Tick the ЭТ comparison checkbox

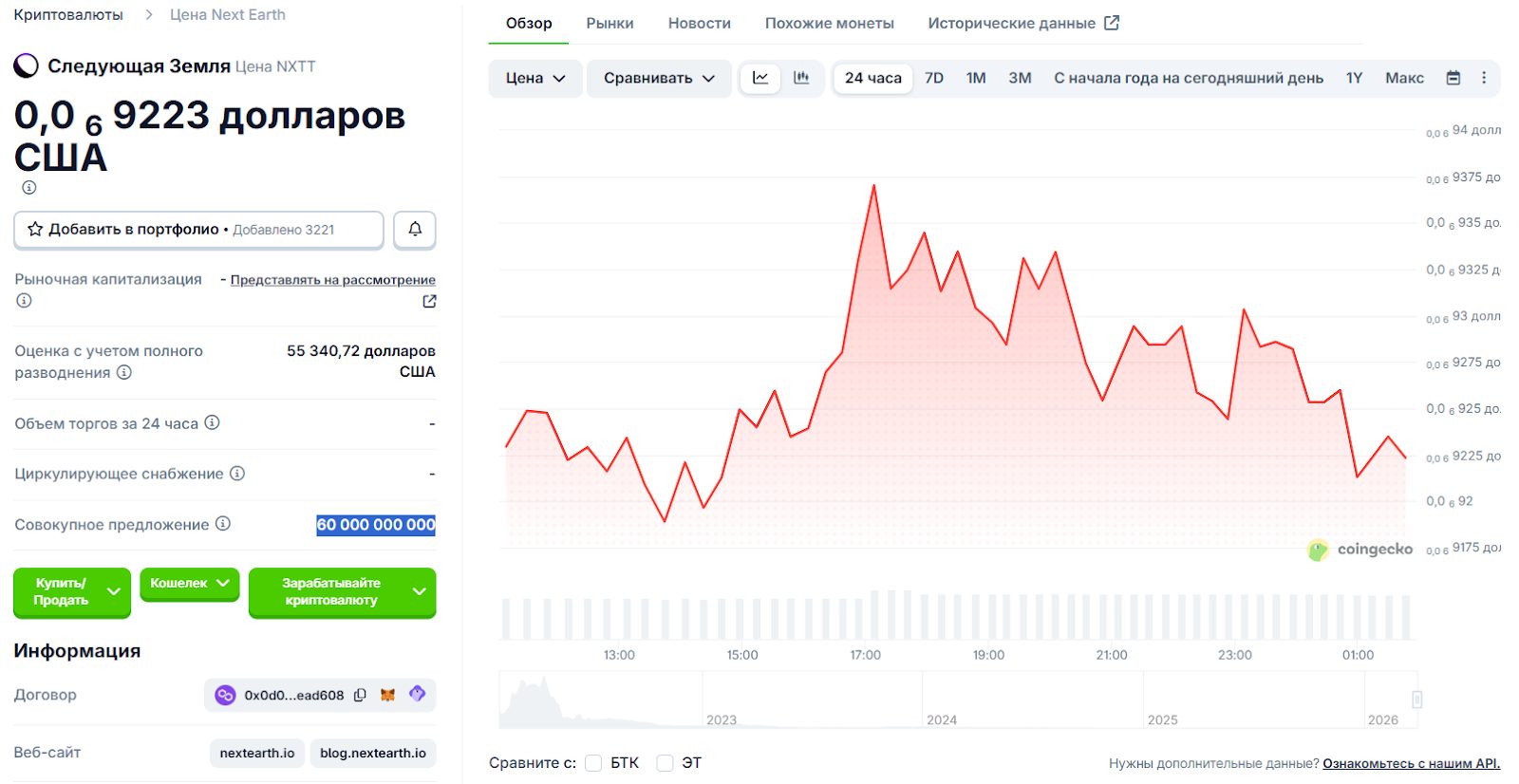click(x=666, y=763)
